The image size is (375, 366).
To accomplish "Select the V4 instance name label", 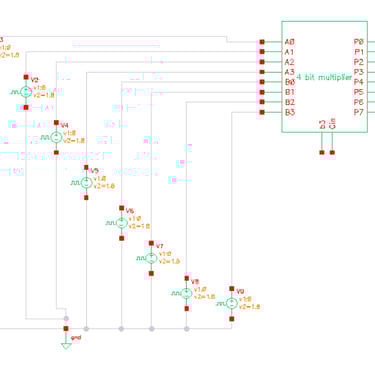I will (65, 125).
